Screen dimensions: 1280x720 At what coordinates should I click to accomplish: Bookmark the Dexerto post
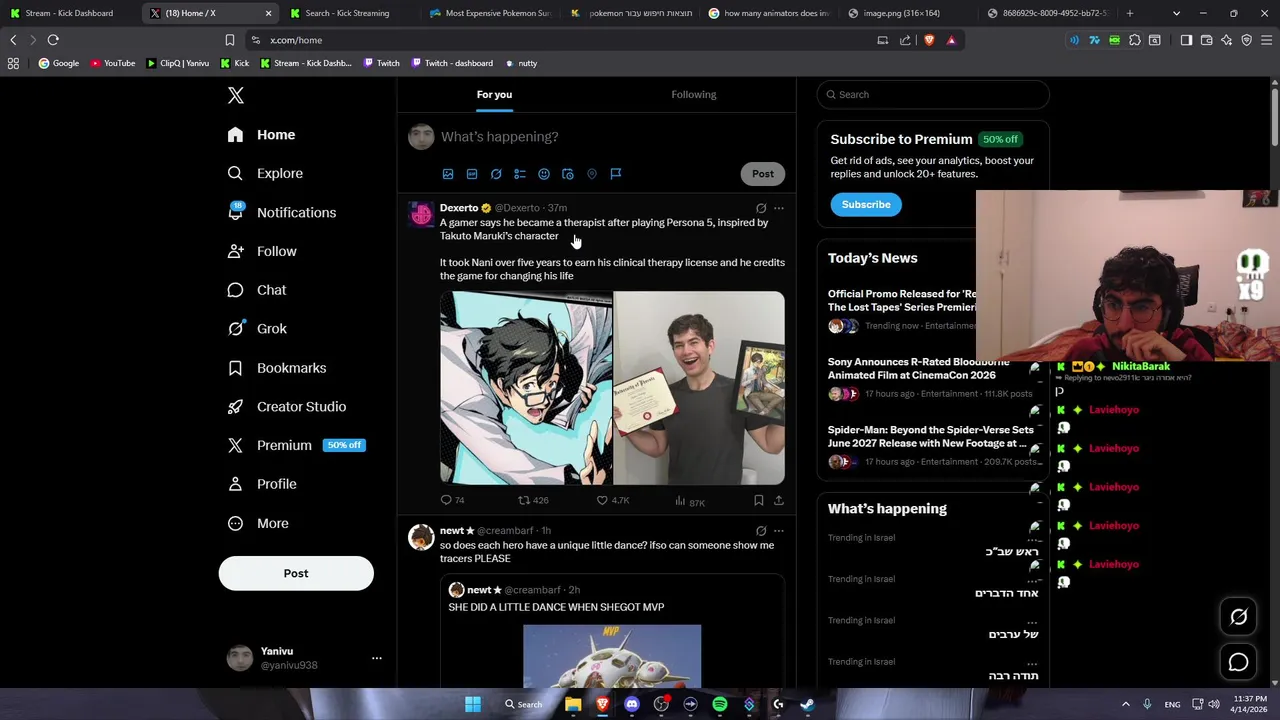click(x=759, y=500)
